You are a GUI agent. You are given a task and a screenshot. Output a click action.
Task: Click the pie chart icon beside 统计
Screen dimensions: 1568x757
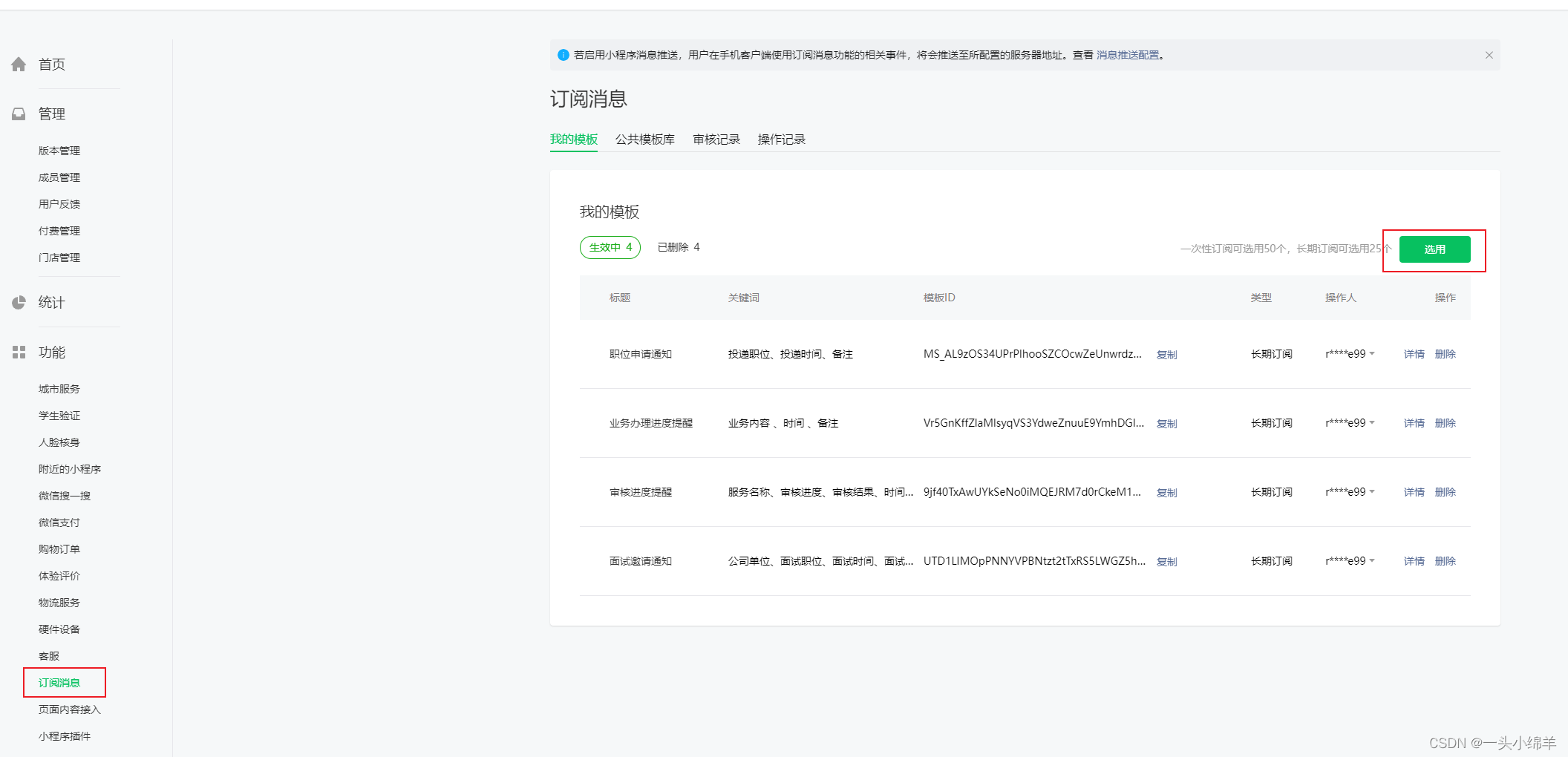(x=19, y=303)
